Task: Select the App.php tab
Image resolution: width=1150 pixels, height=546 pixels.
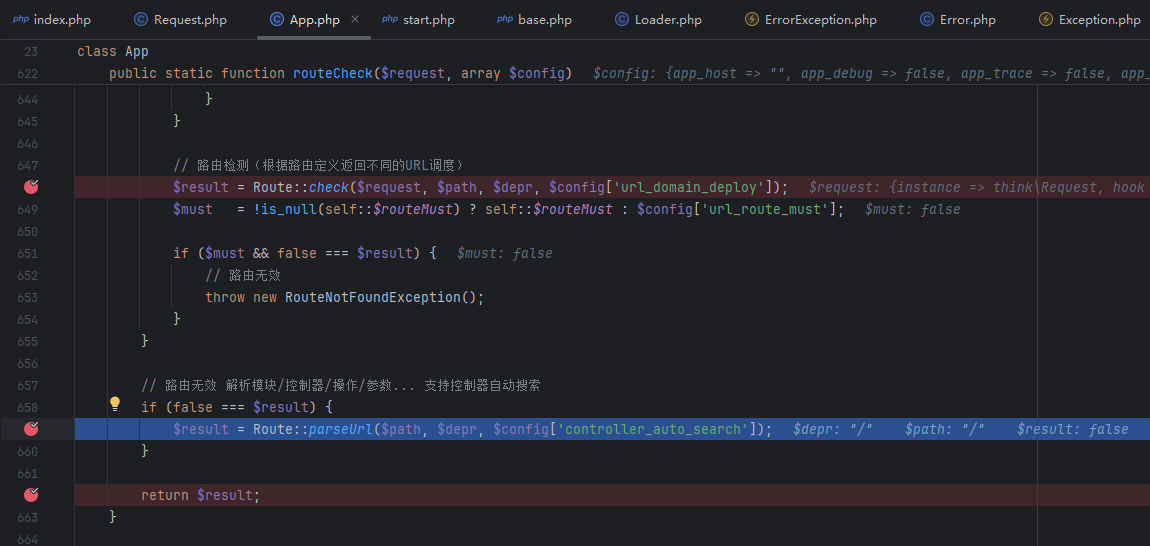Action: pyautogui.click(x=305, y=20)
